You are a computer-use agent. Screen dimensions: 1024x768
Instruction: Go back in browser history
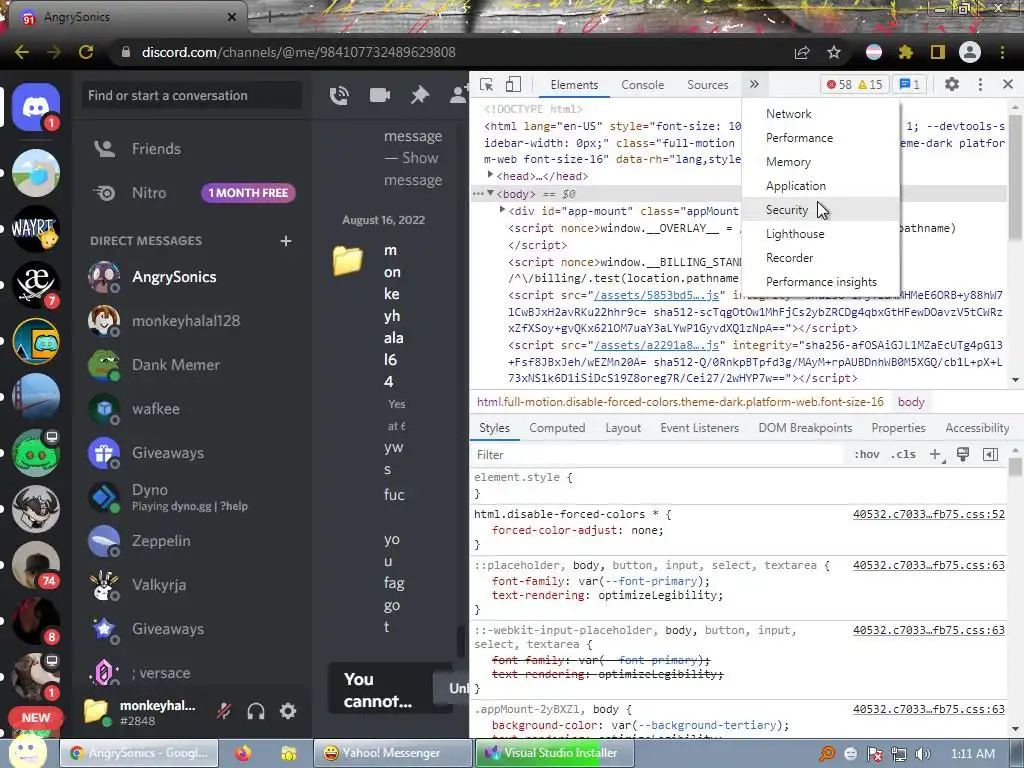coord(22,52)
